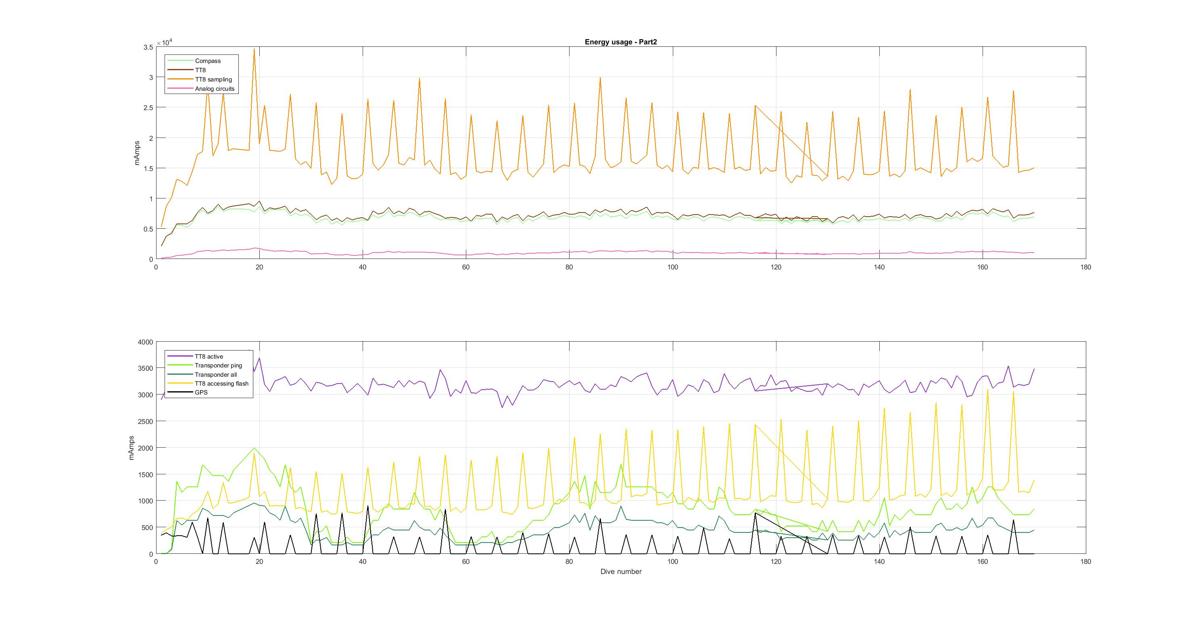Click the "Dive number" x-axis label

tap(620, 572)
